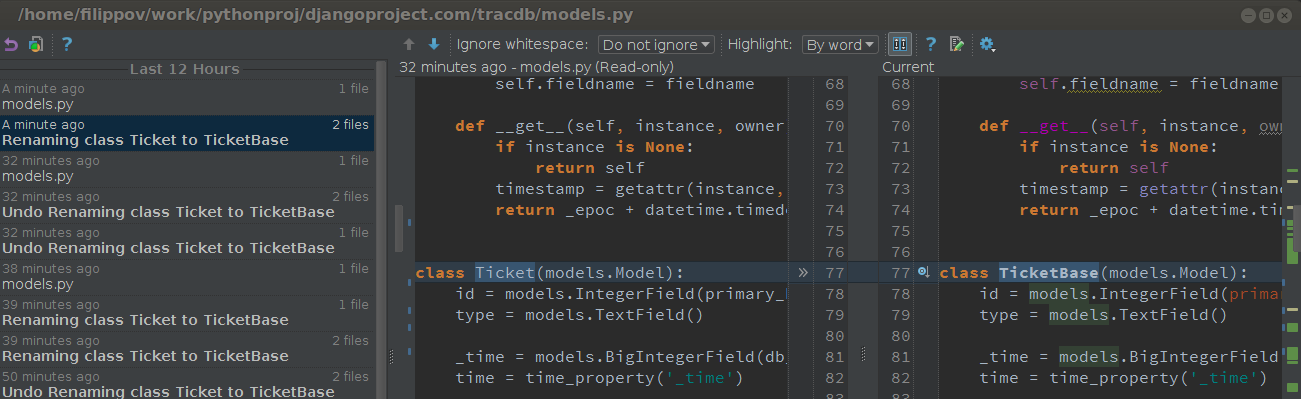This screenshot has height=399, width=1301.
Task: Open the diff settings gear menu
Action: [x=988, y=44]
